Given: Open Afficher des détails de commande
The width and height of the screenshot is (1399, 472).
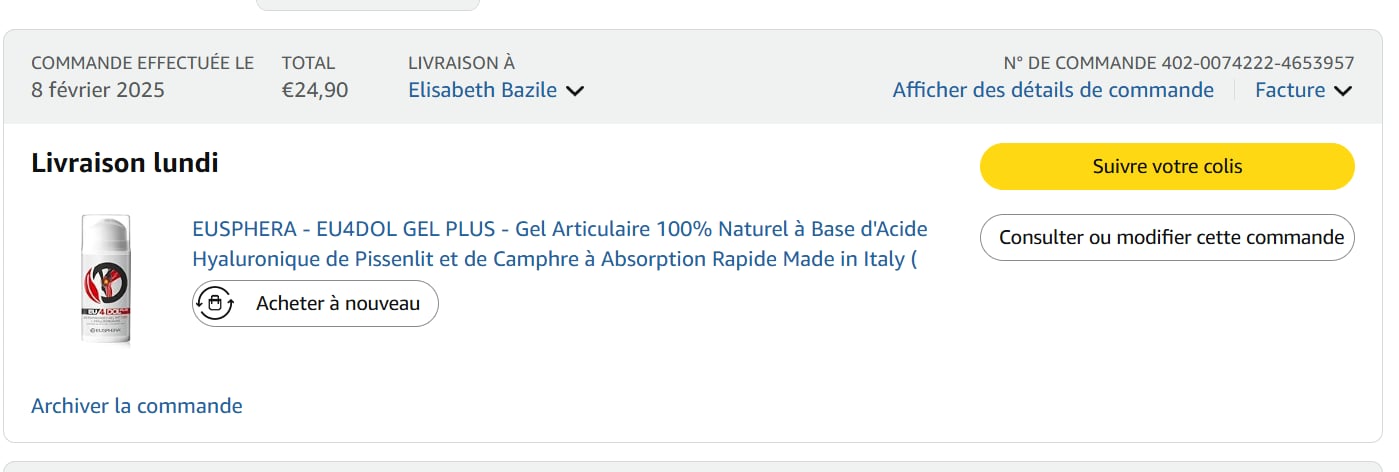Looking at the screenshot, I should pyautogui.click(x=1053, y=90).
